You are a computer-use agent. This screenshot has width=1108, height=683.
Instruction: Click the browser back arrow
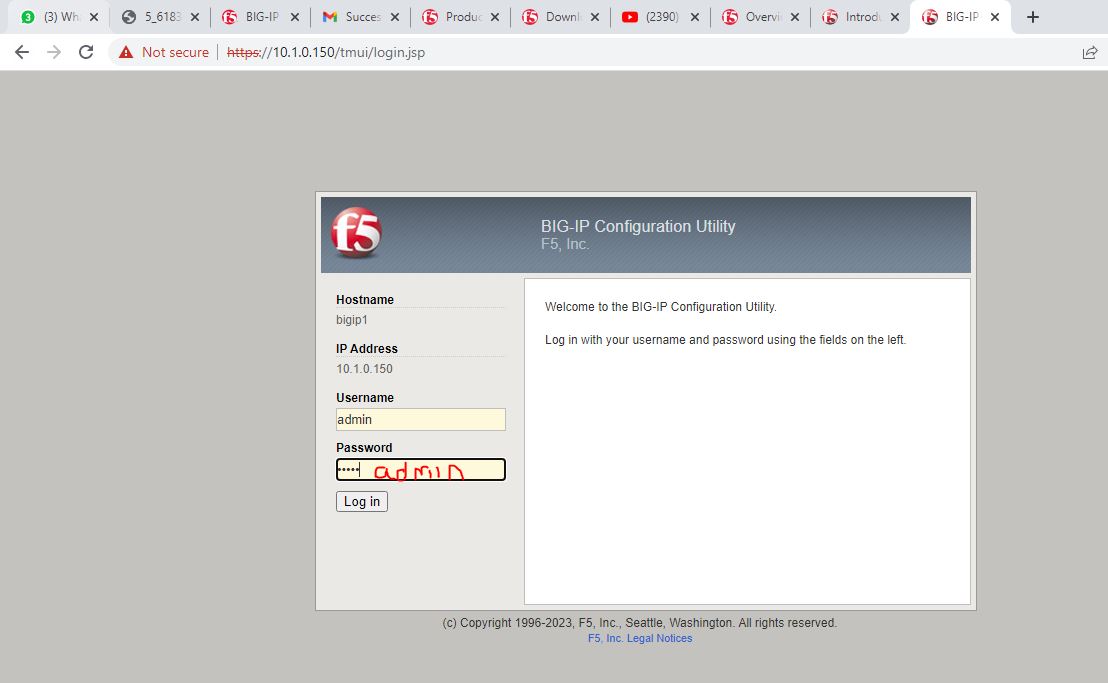point(22,52)
